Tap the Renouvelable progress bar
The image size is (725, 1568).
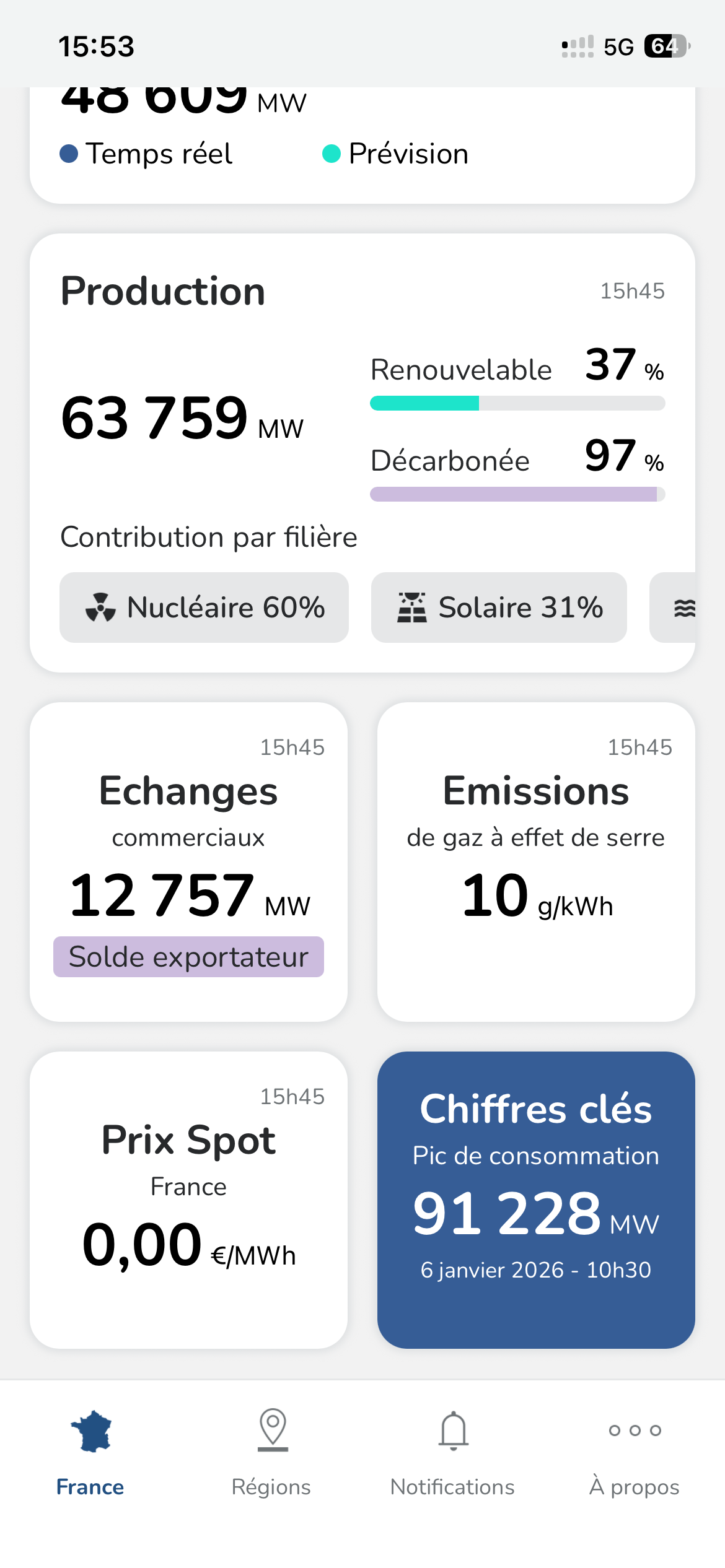tap(517, 404)
